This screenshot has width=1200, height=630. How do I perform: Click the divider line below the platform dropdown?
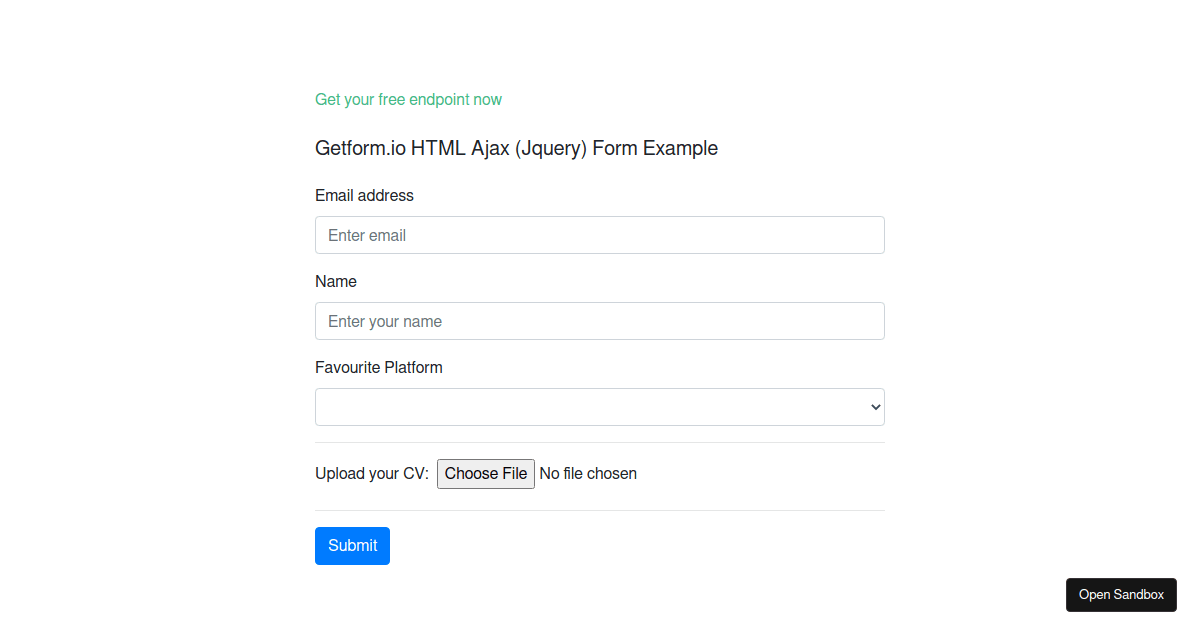click(x=600, y=442)
